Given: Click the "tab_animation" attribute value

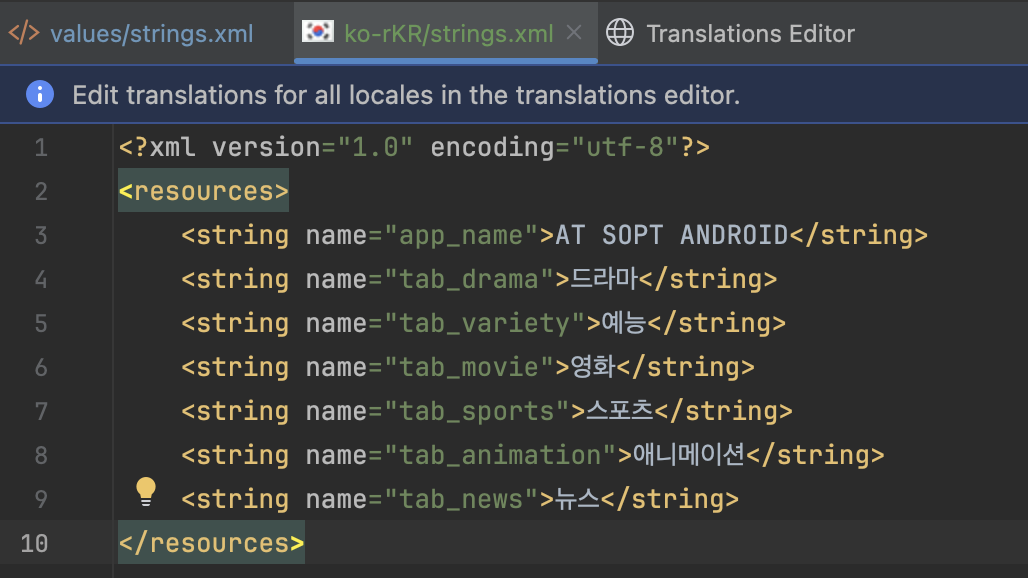Looking at the screenshot, I should point(501,455).
